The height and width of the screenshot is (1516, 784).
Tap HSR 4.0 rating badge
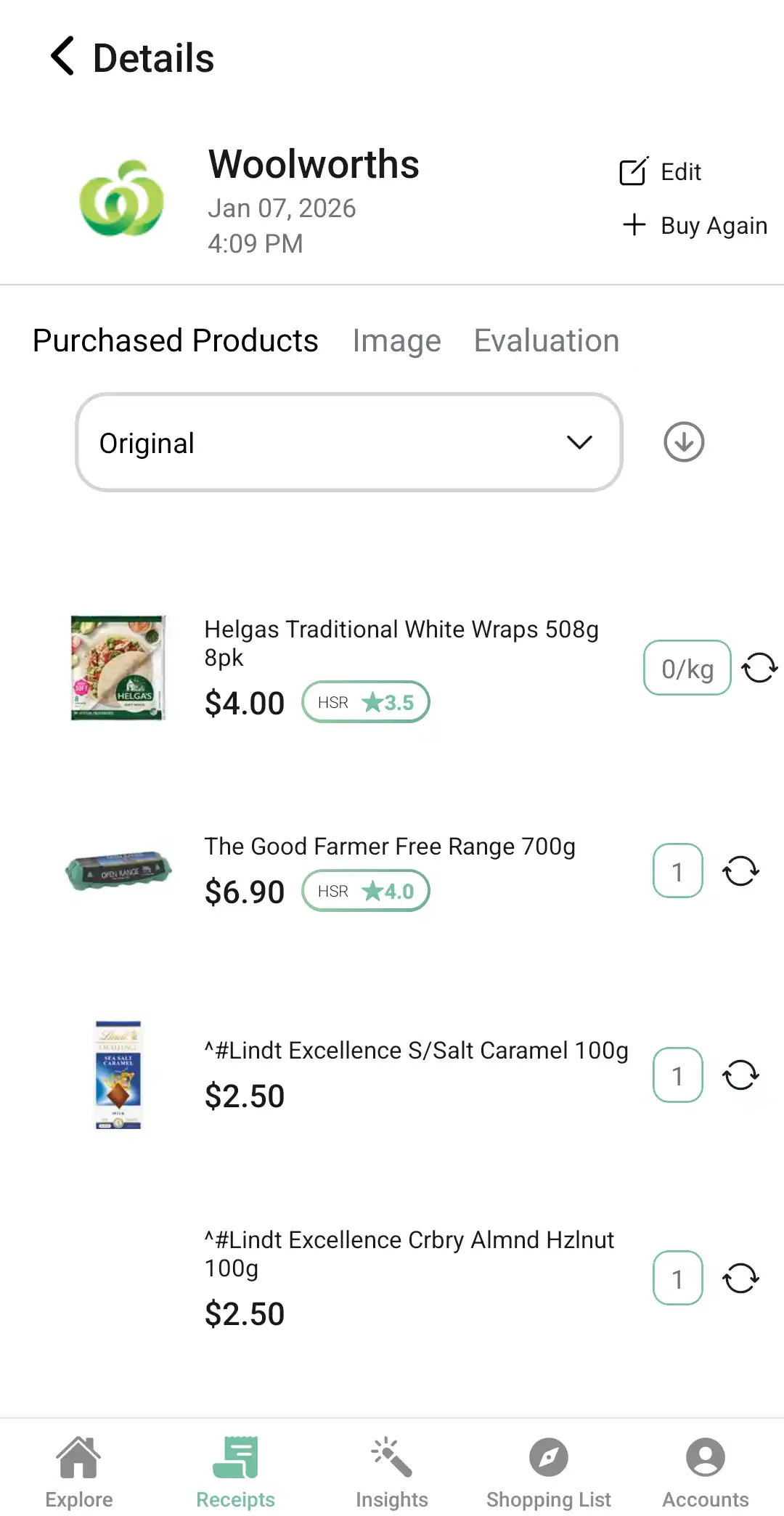click(x=366, y=891)
